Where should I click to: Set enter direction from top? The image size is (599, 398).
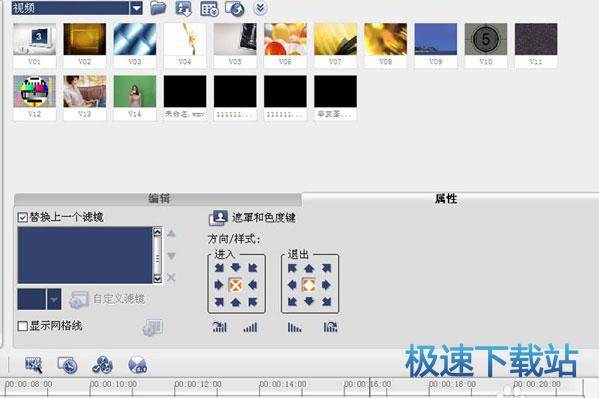(x=236, y=268)
